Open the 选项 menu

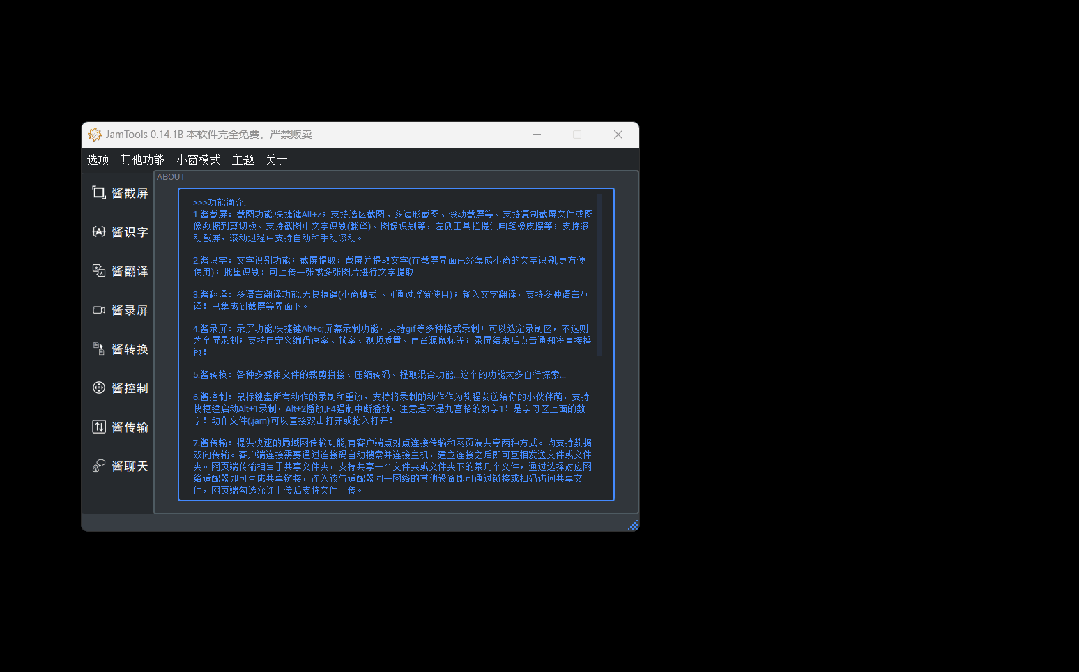tap(98, 160)
